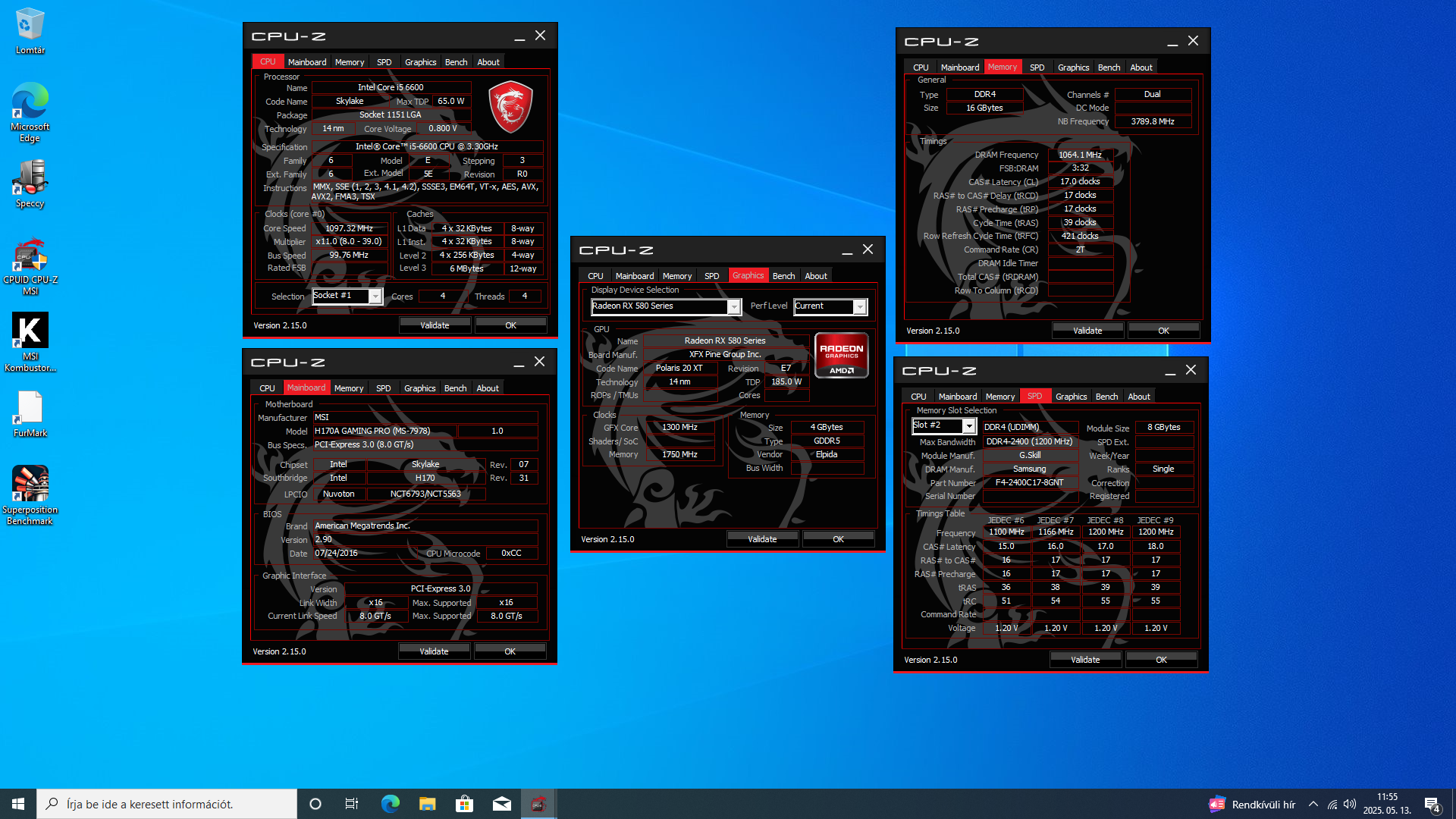1456x819 pixels.
Task: Click OK in Mainboard window
Action: [x=510, y=651]
